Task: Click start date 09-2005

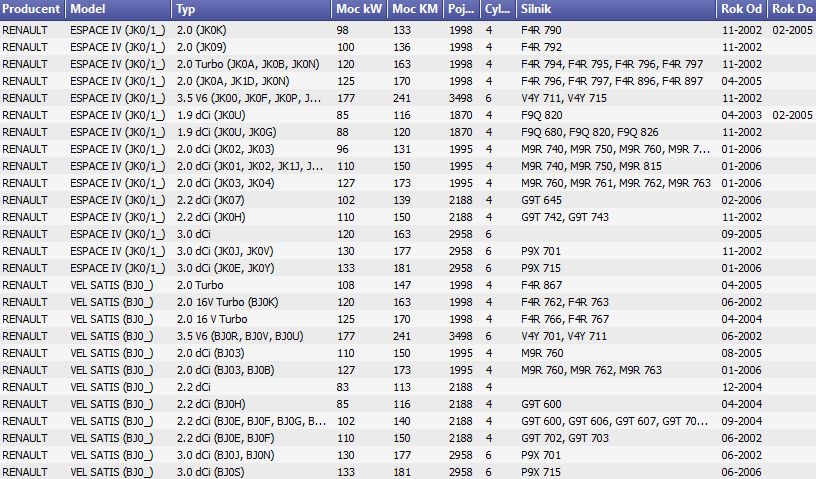Action: coord(742,234)
